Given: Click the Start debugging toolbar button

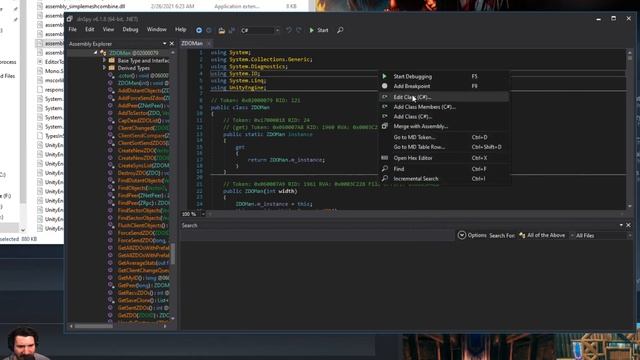Looking at the screenshot, I should (319, 30).
